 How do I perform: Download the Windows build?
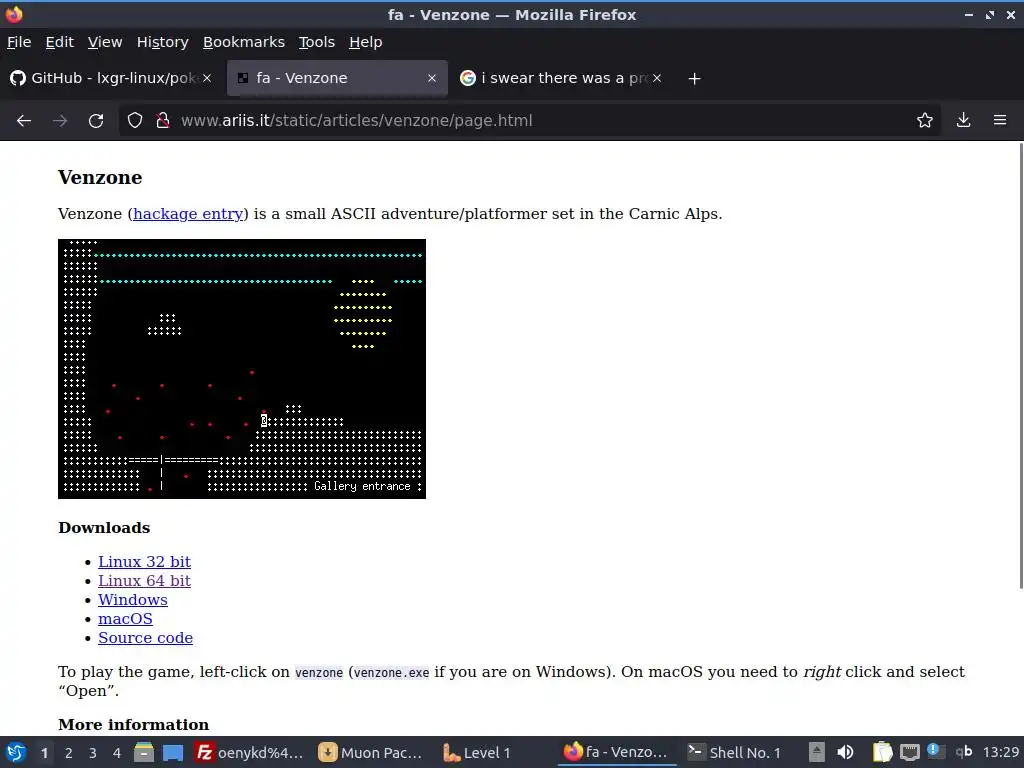(x=133, y=600)
